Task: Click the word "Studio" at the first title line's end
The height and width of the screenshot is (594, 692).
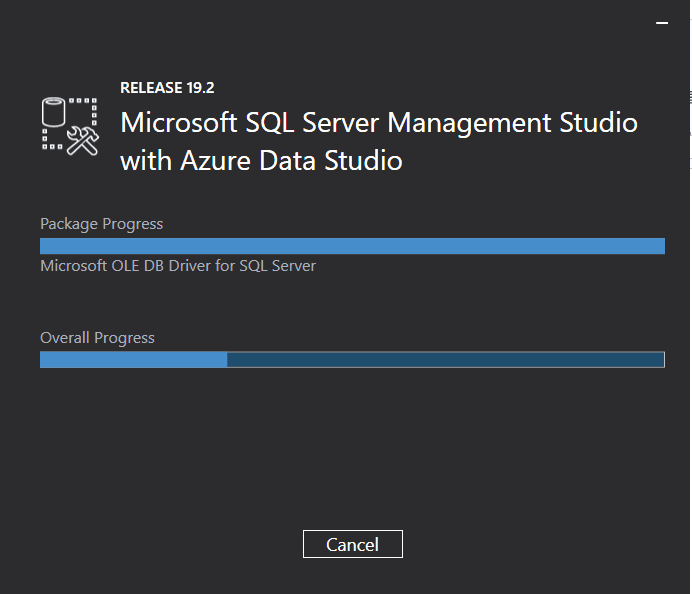Action: click(598, 123)
